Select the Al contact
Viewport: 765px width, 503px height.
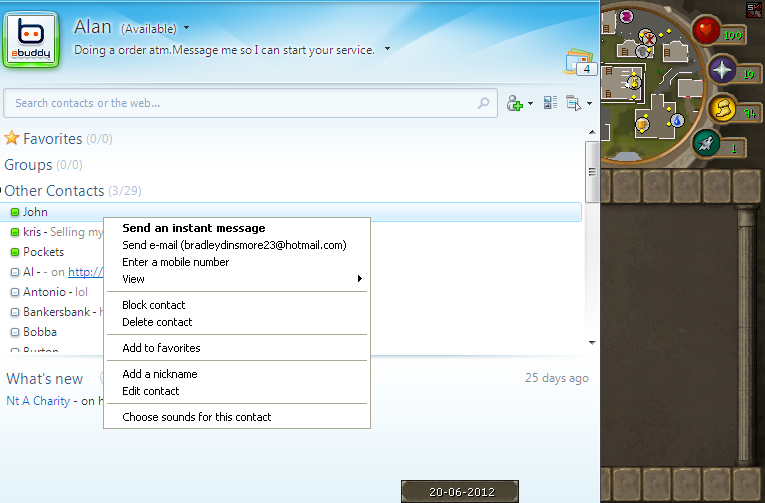(x=28, y=272)
